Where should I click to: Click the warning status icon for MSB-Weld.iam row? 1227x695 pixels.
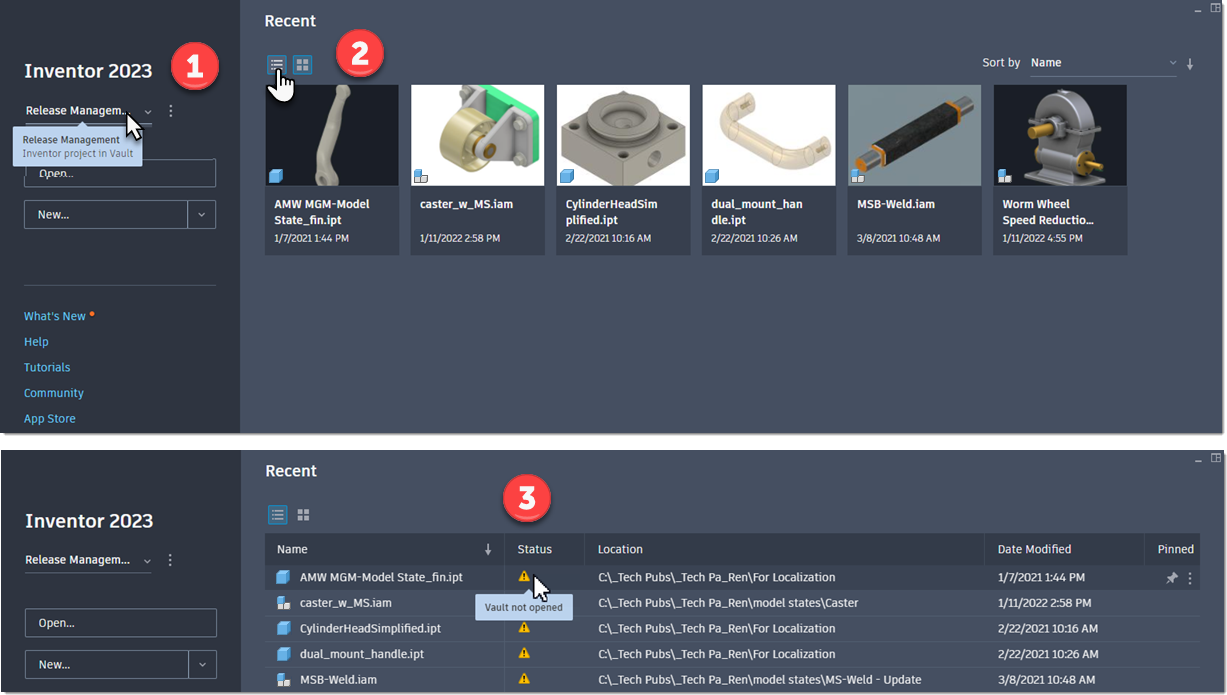click(x=524, y=679)
